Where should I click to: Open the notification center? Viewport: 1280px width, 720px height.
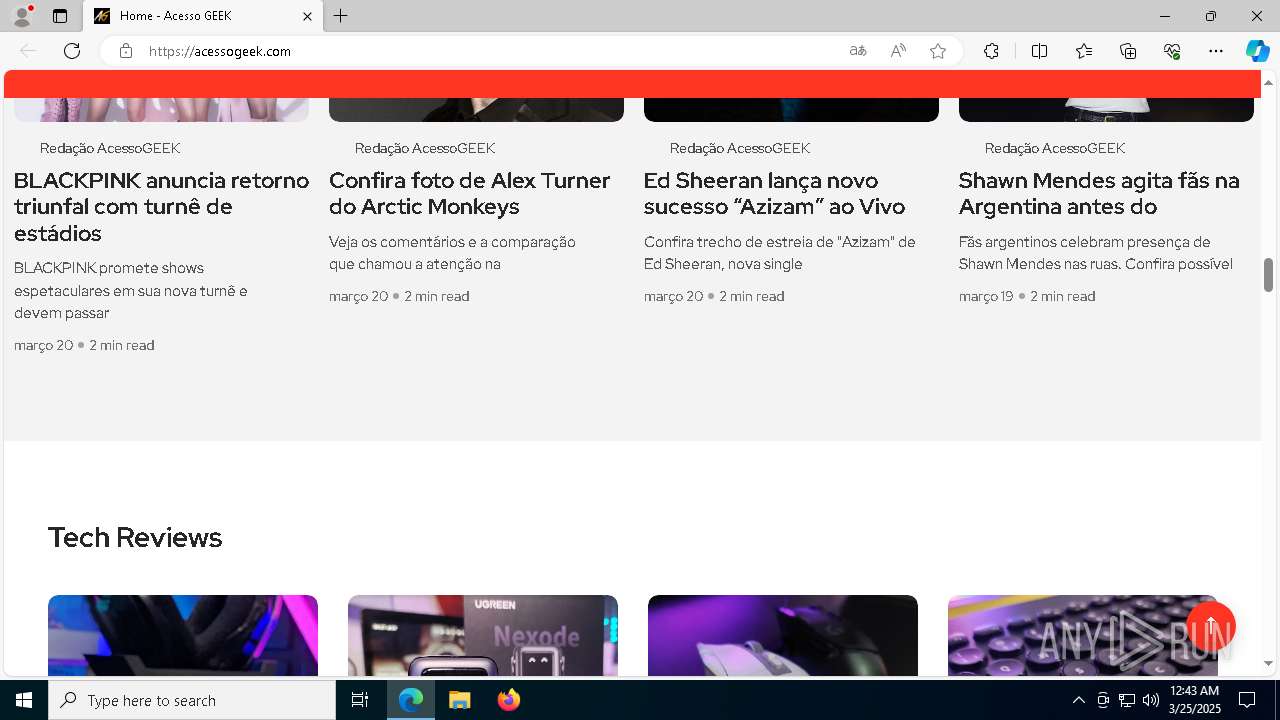coord(1247,700)
